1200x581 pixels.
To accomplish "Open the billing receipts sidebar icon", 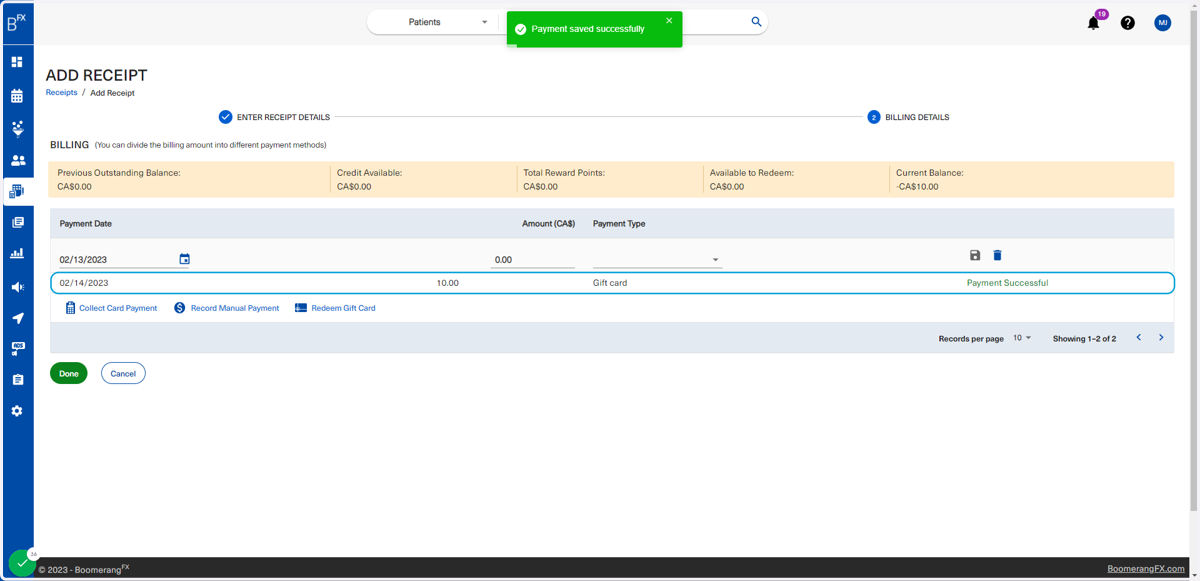I will (x=17, y=191).
